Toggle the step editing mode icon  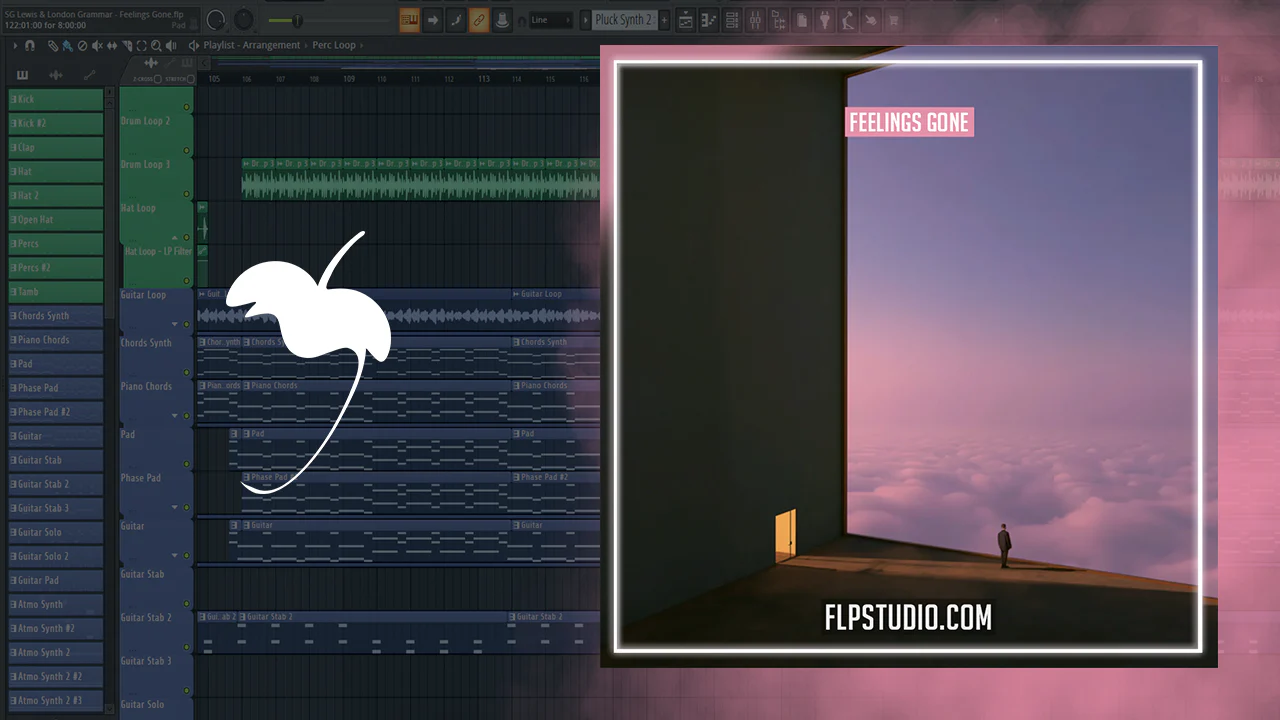[x=456, y=20]
